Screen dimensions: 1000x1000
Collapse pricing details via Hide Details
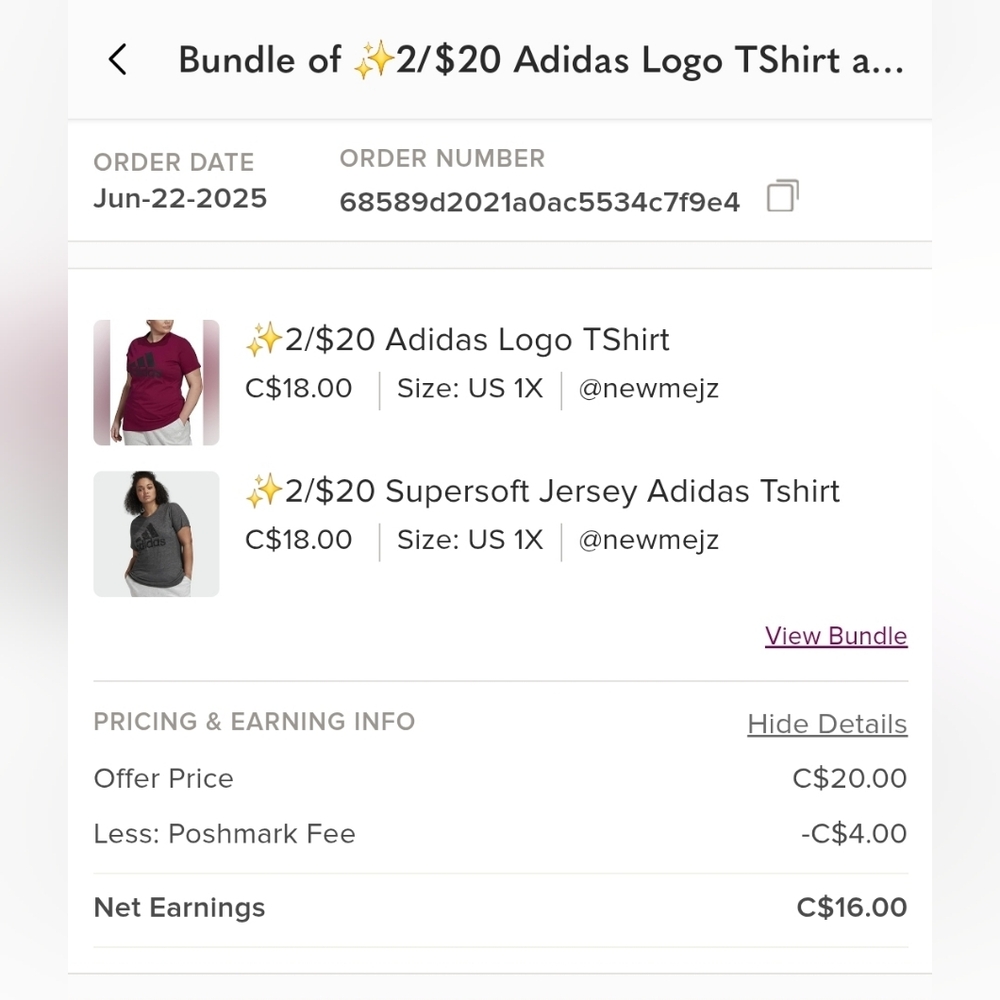(827, 723)
